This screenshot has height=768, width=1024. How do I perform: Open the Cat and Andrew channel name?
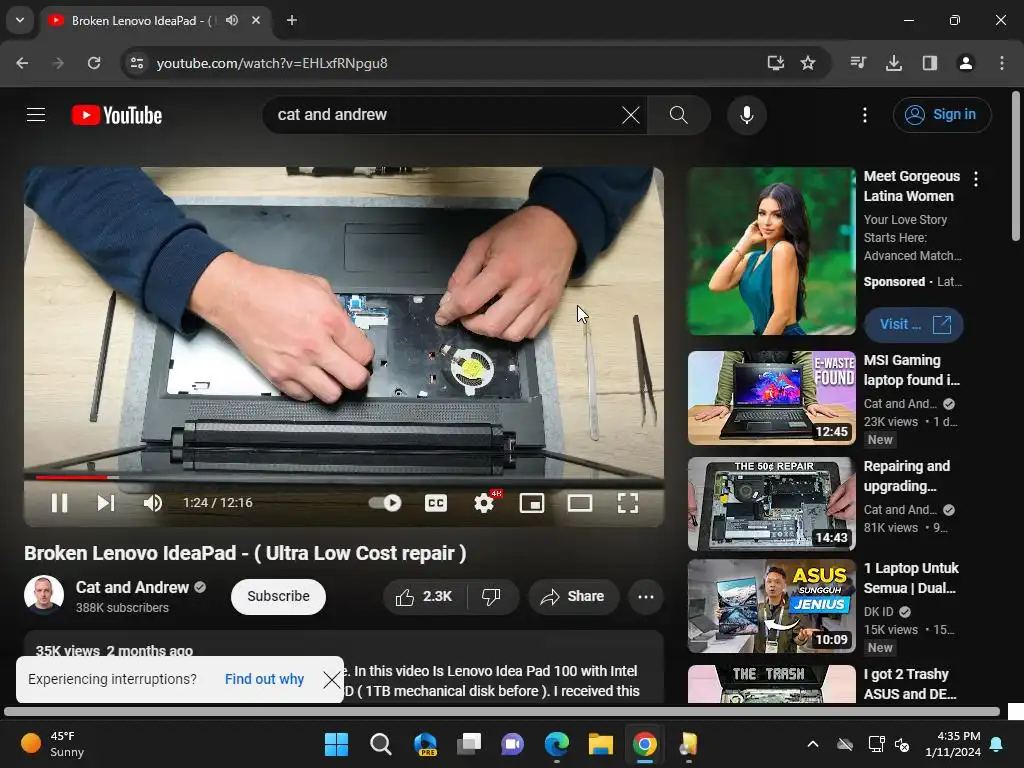tap(132, 587)
